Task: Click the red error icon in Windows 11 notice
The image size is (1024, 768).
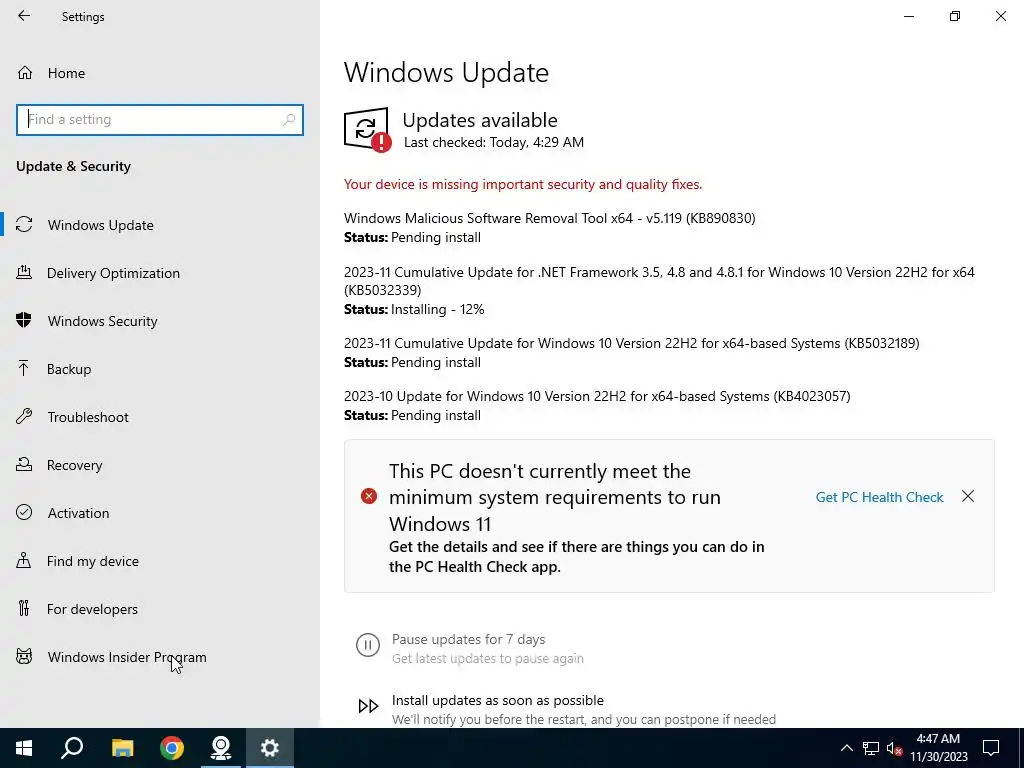Action: click(369, 496)
